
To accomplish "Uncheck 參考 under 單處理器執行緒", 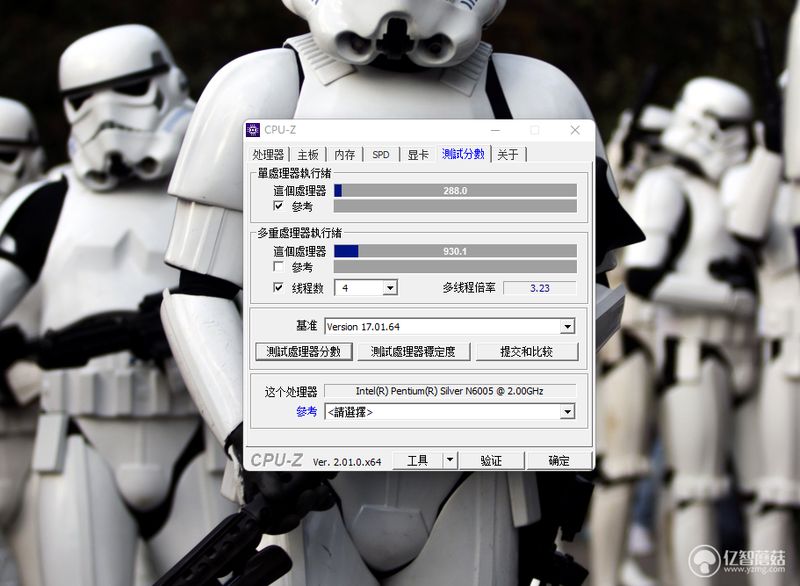I will (279, 206).
